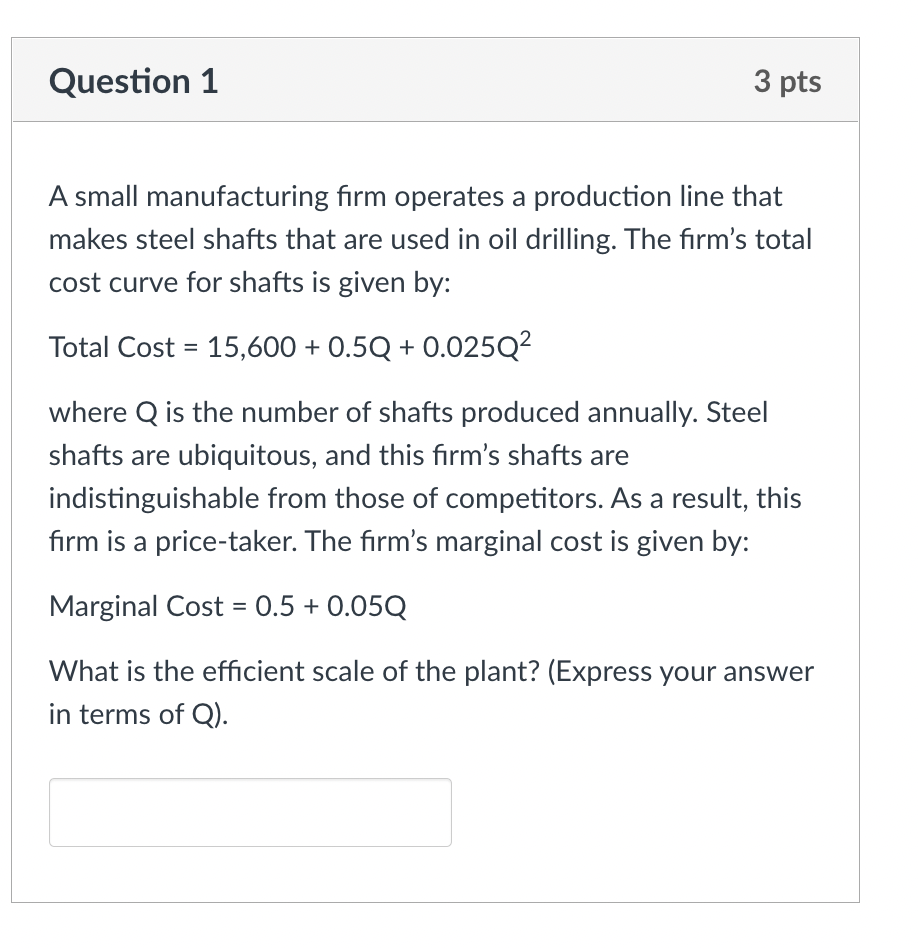Select the superscript 2 in the cost equation

click(524, 338)
